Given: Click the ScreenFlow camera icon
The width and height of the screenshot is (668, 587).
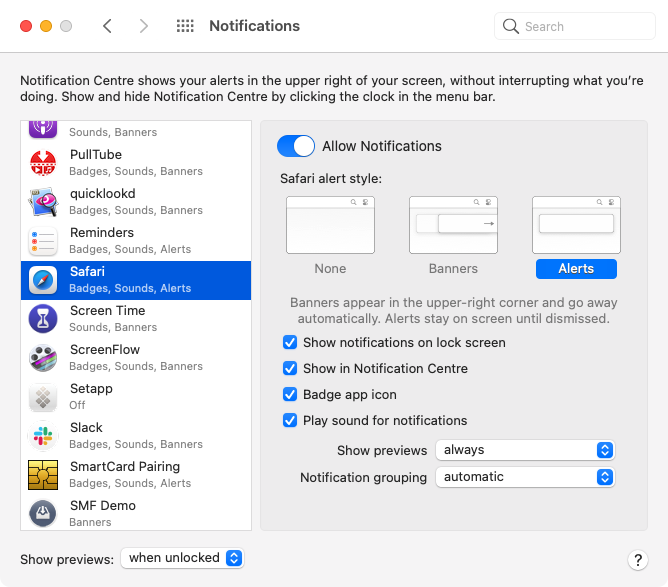Looking at the screenshot, I should 43,358.
